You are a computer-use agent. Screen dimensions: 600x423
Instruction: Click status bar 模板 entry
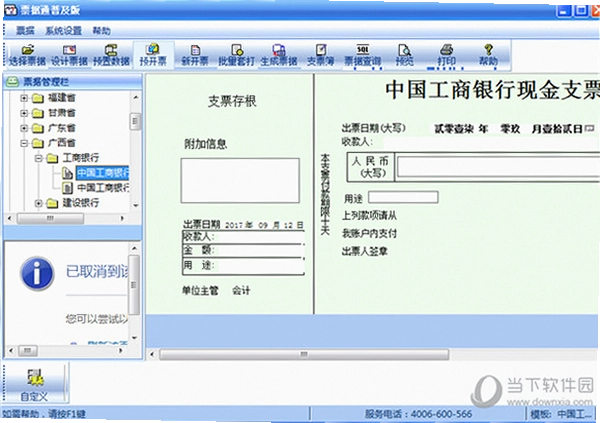[x=560, y=414]
